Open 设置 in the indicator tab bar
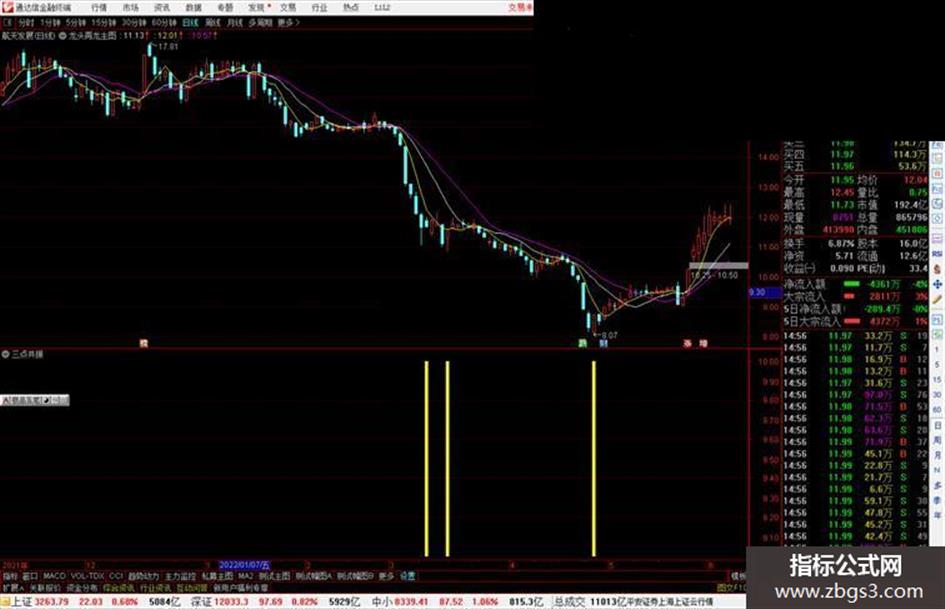Viewport: 945px width, 609px height. [407, 576]
